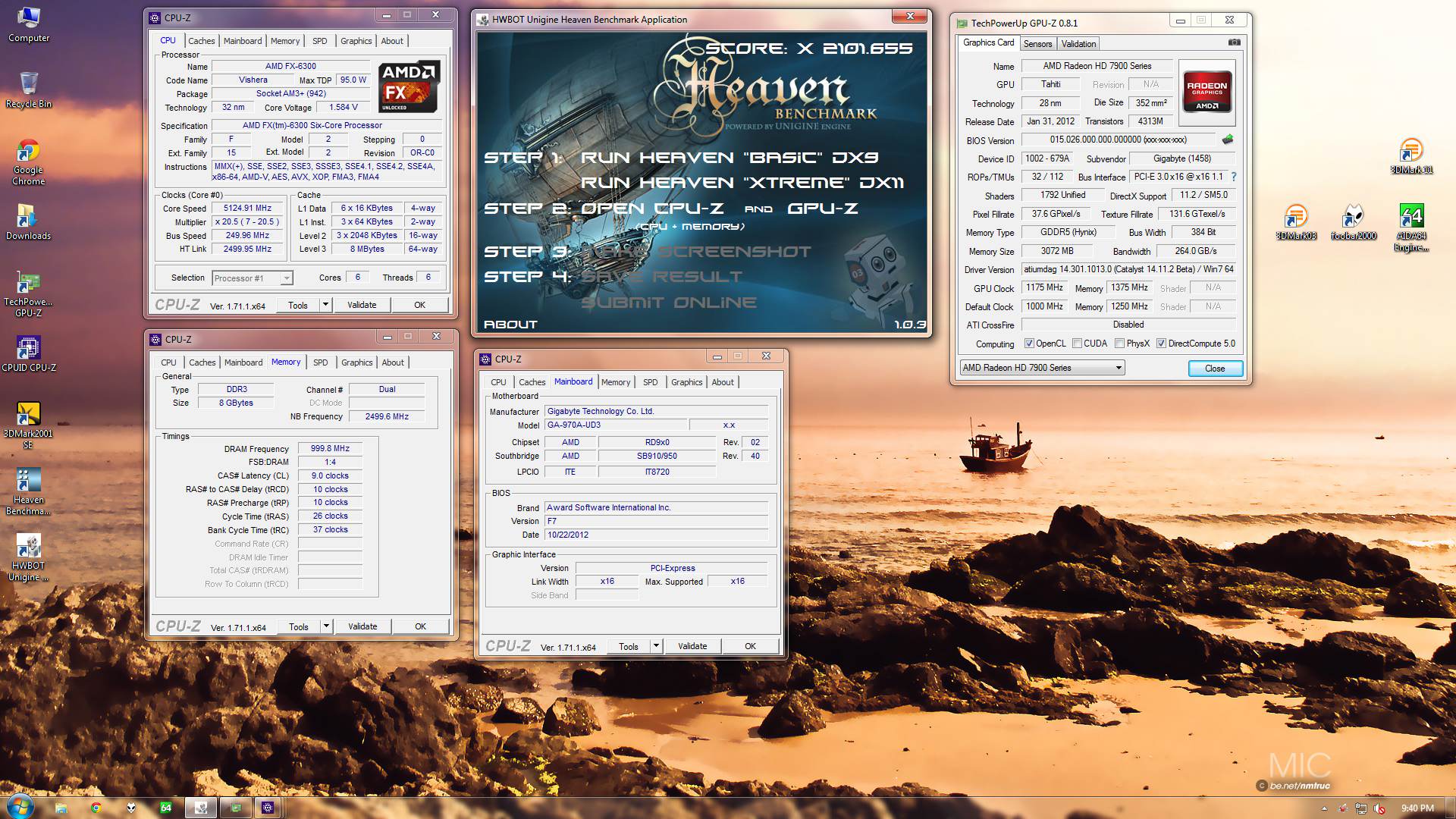Image resolution: width=1456 pixels, height=819 pixels.
Task: Launch the Google Chrome desktop shortcut
Action: pyautogui.click(x=29, y=162)
